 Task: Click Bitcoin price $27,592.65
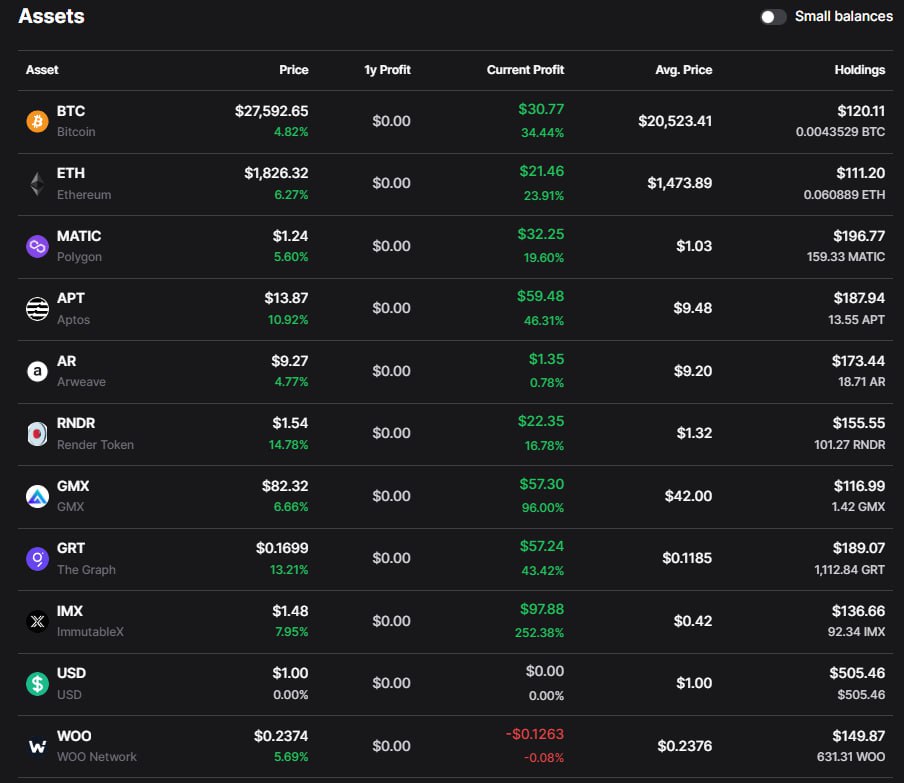(272, 111)
